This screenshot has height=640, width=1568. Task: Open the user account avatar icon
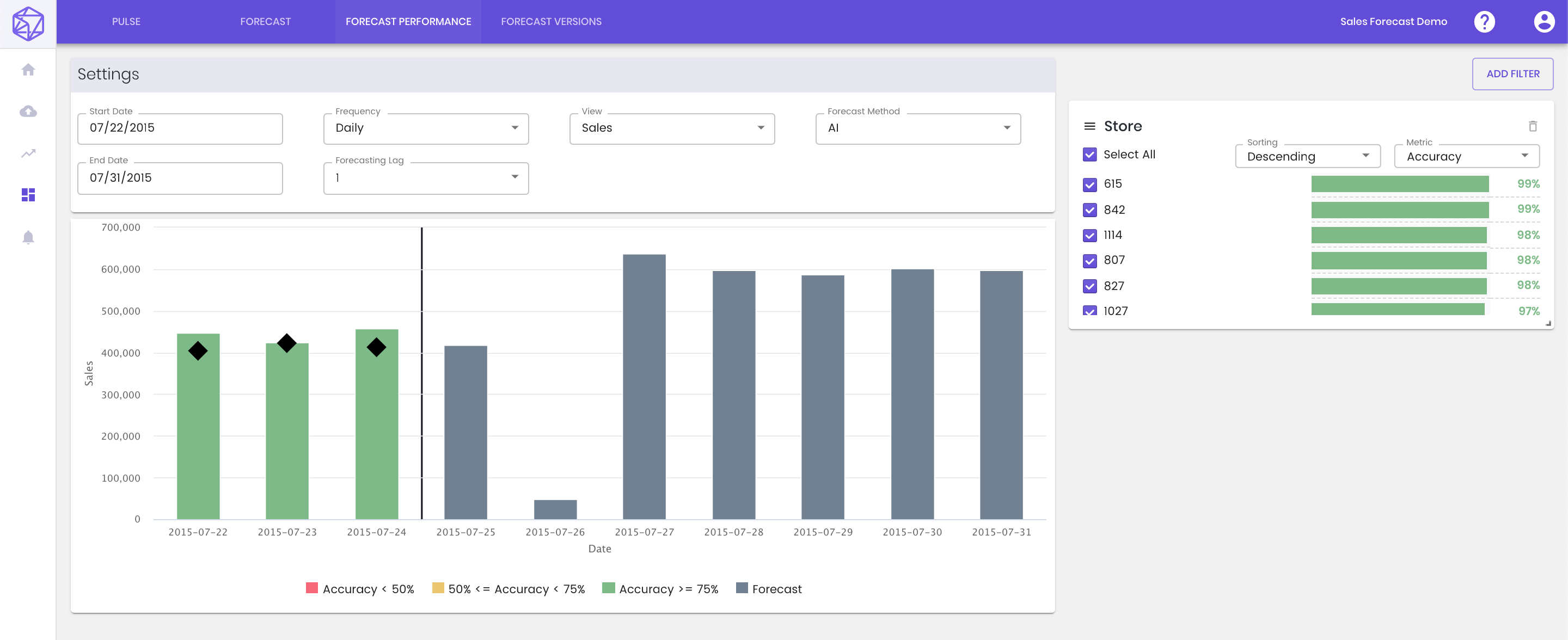click(1543, 22)
